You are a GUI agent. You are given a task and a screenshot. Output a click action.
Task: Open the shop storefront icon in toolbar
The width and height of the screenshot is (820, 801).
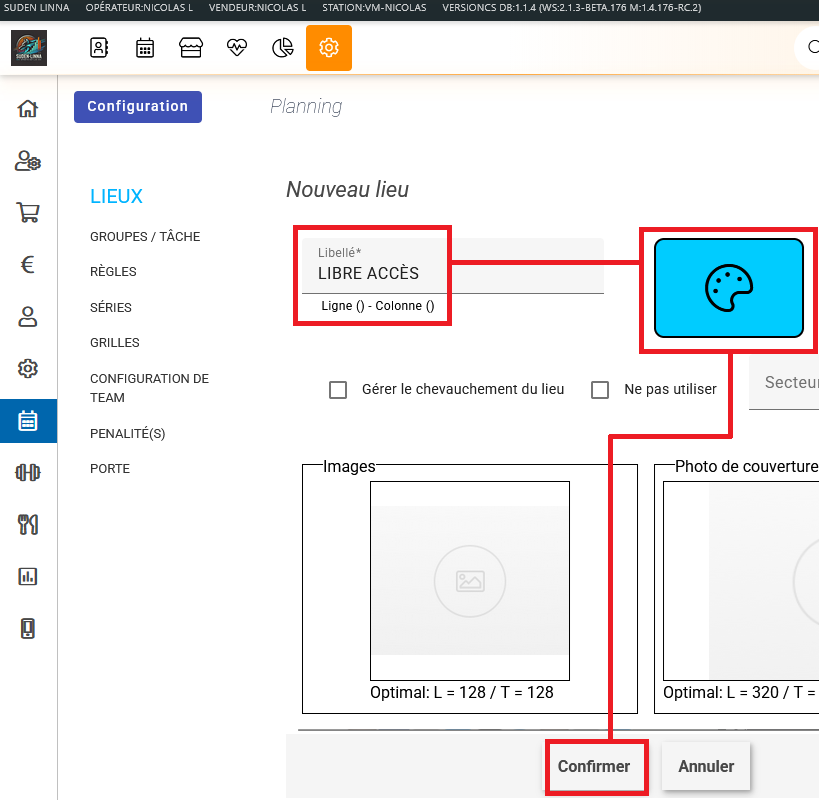pos(191,48)
